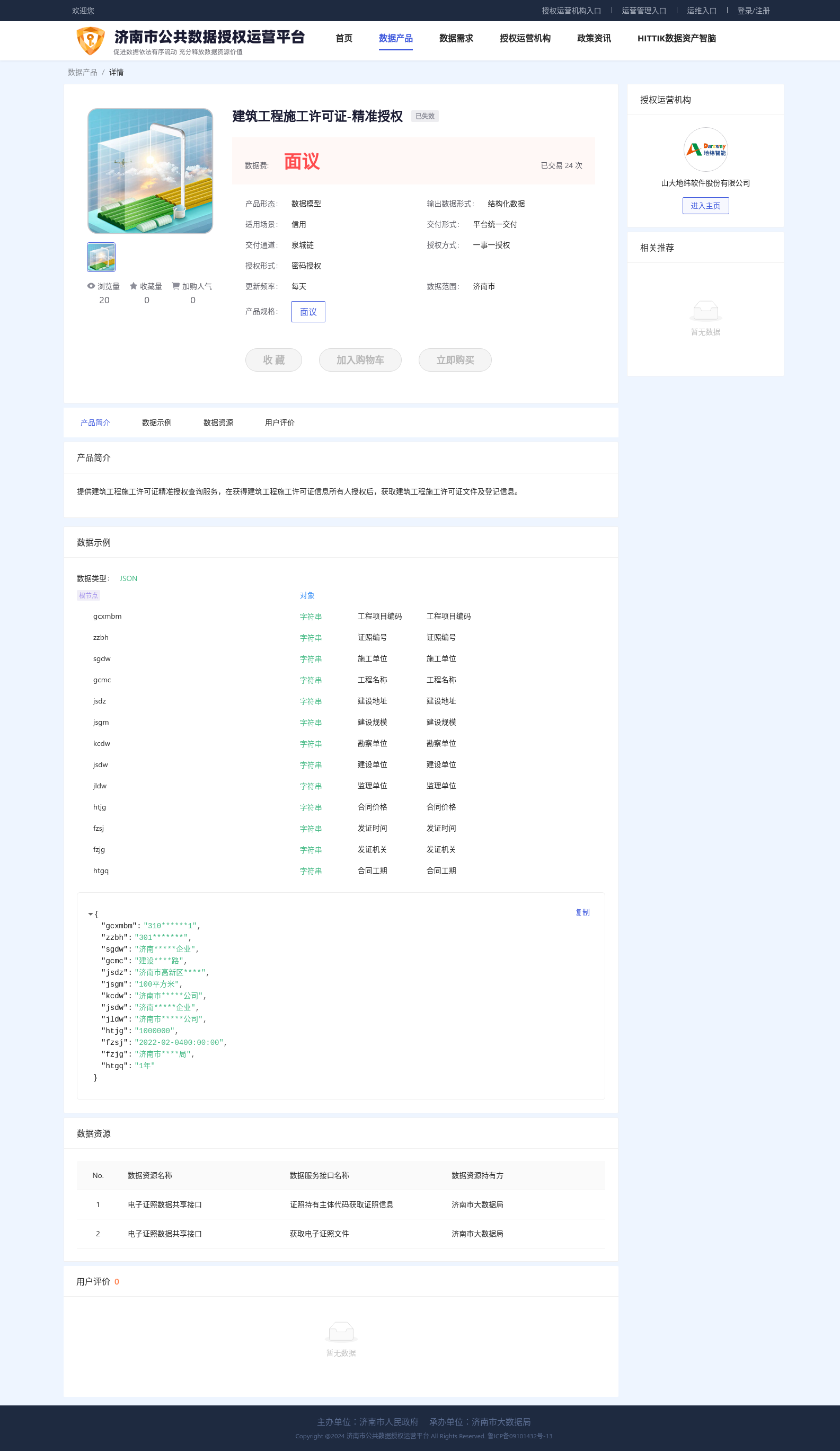This screenshot has height=1451, width=840.
Task: Click the JSON data type label
Action: [128, 578]
